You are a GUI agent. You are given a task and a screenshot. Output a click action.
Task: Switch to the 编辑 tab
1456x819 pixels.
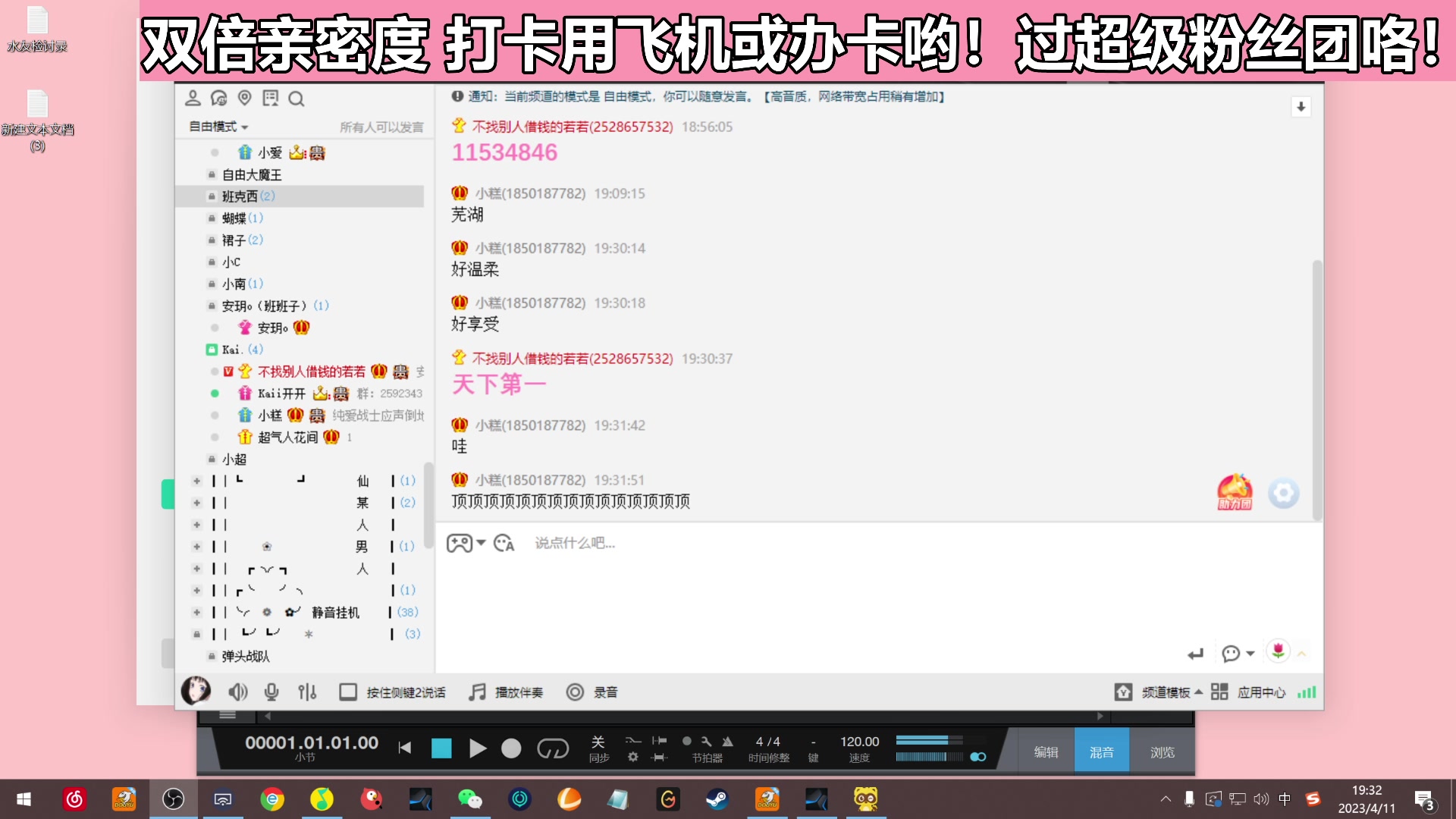point(1046,752)
